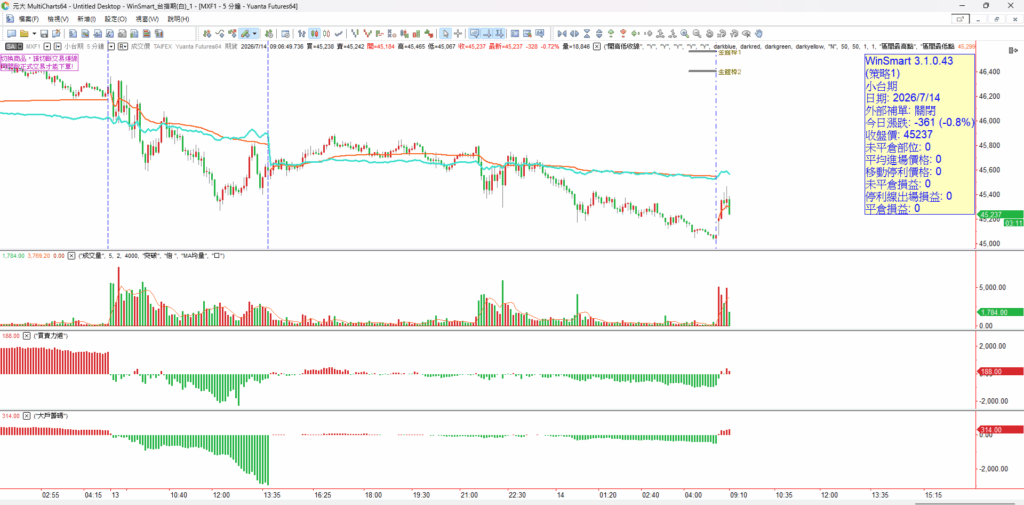This screenshot has width=1024, height=505.
Task: Click the save diskette icon
Action: pos(44,33)
